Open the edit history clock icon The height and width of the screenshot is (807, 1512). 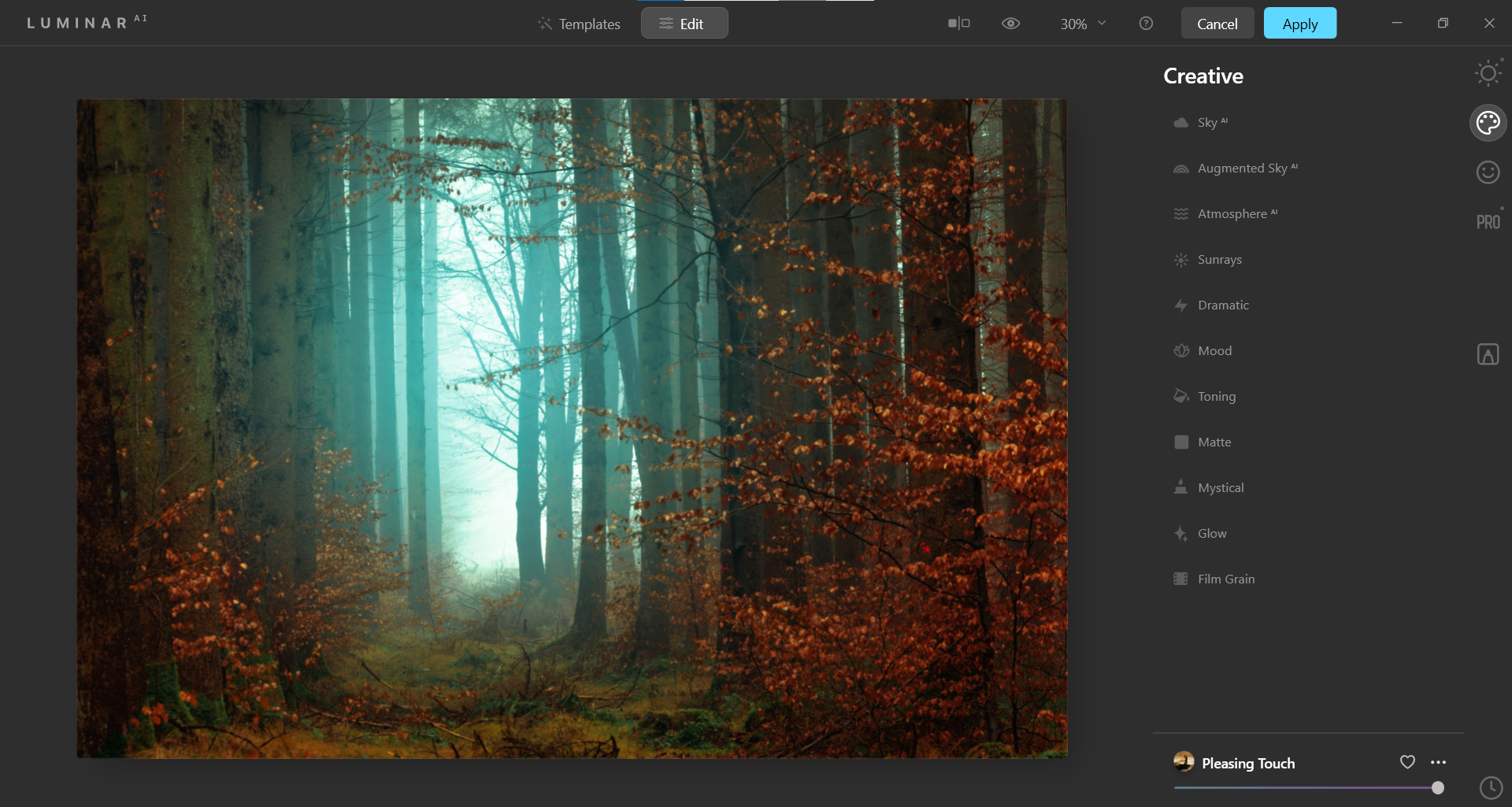1491,787
